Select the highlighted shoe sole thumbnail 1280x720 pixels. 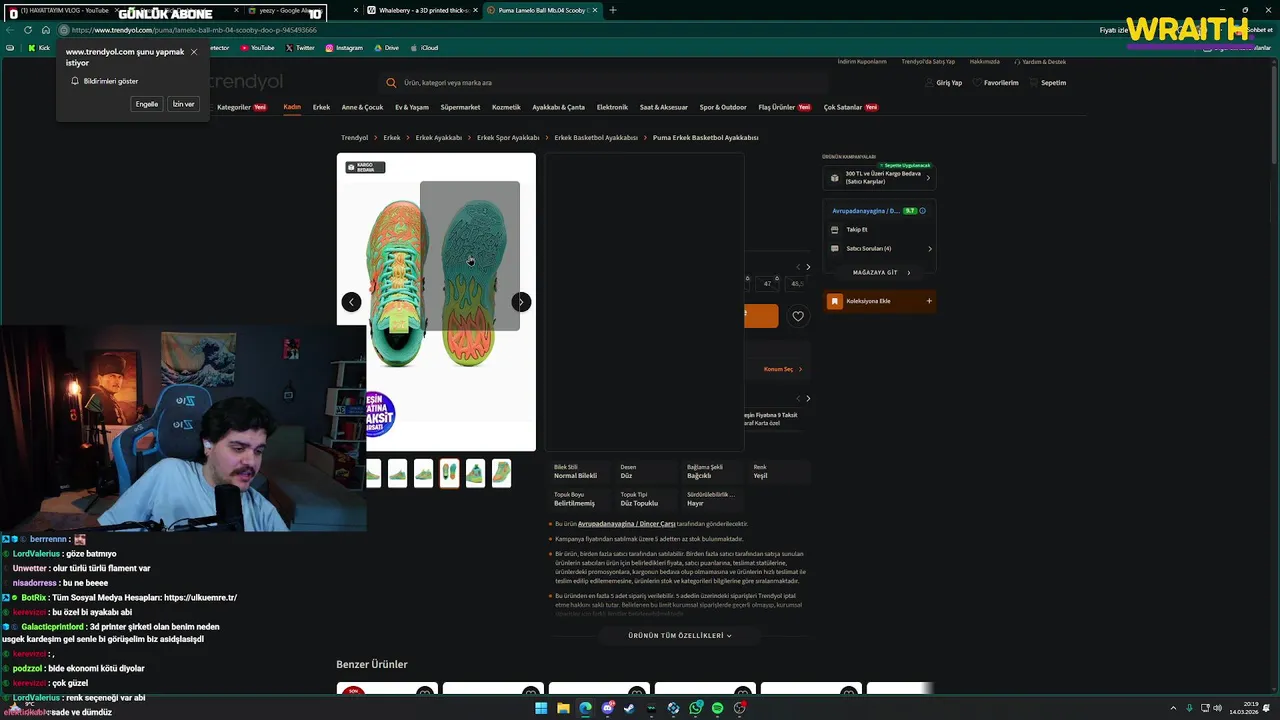click(449, 473)
